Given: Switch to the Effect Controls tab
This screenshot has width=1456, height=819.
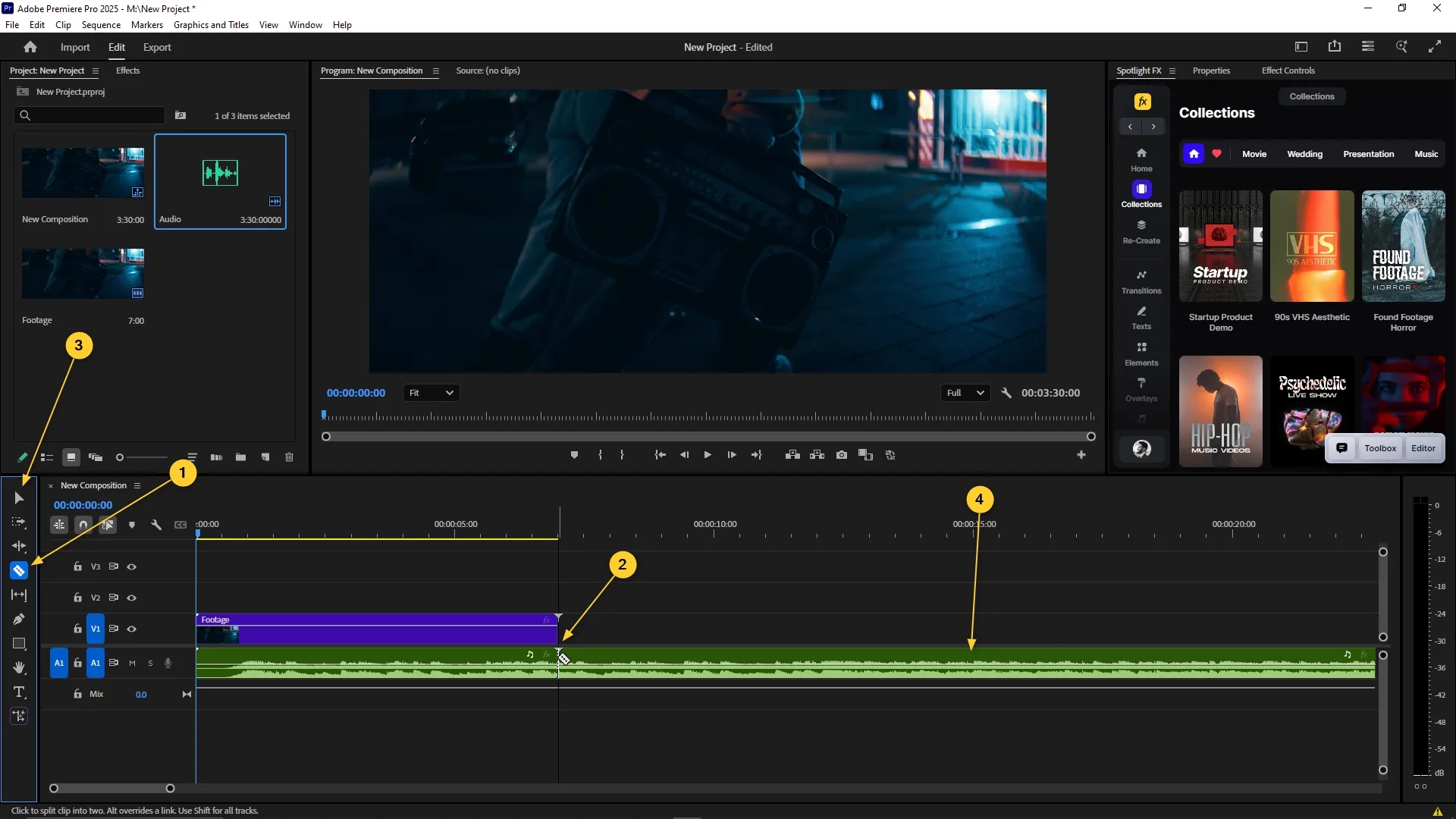Looking at the screenshot, I should point(1288,71).
